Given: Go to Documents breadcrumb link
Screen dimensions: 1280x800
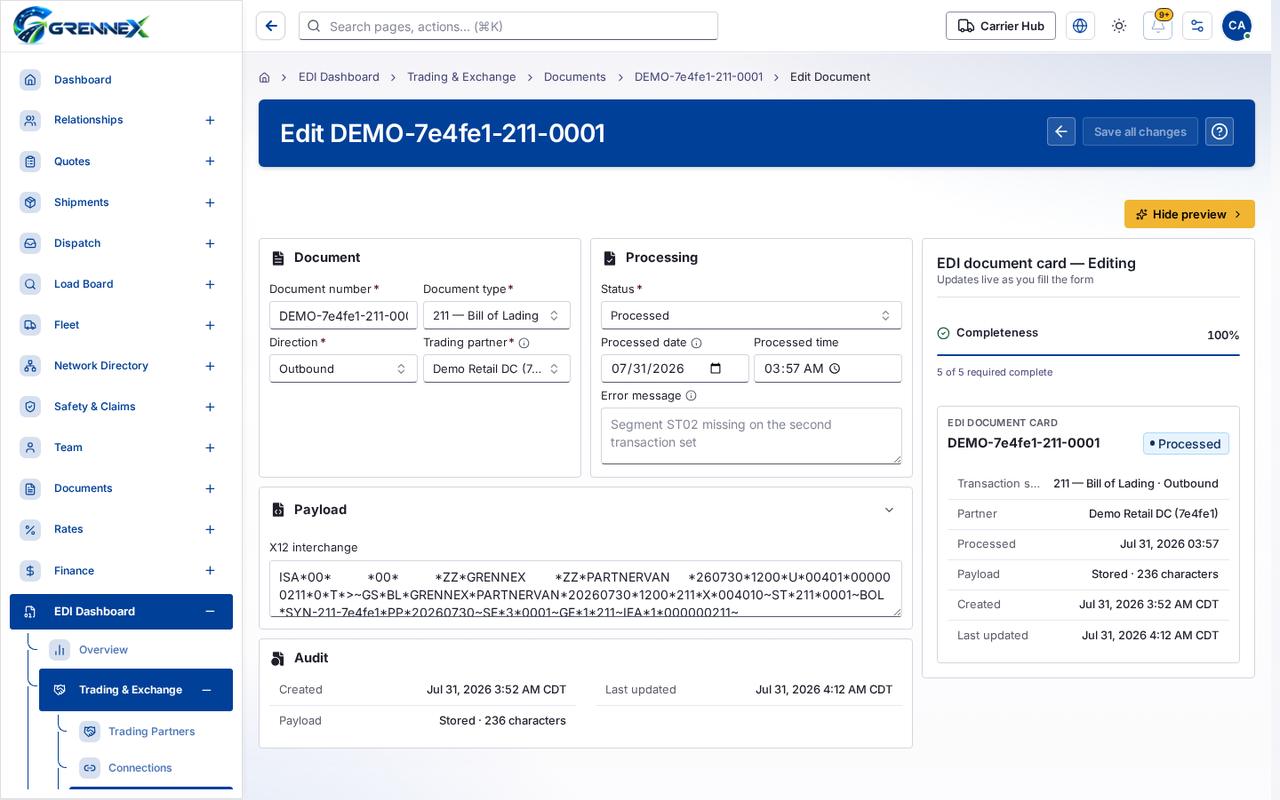Looking at the screenshot, I should [575, 77].
